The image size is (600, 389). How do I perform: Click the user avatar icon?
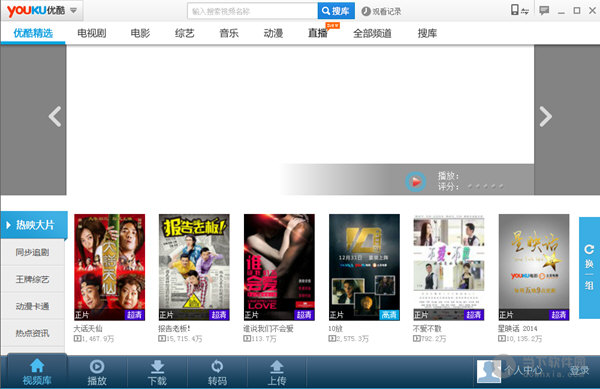[x=489, y=371]
